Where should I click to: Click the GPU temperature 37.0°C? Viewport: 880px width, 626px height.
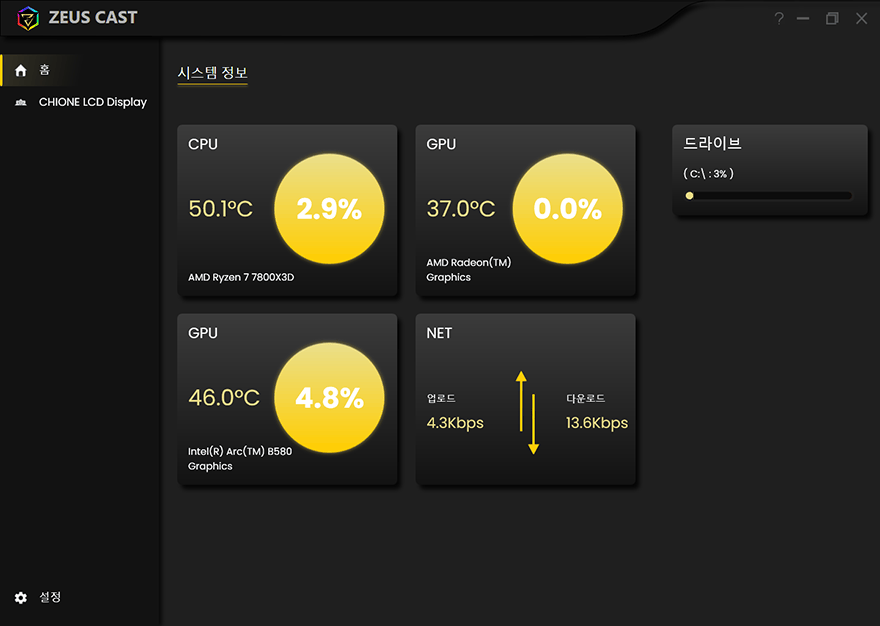tap(461, 209)
